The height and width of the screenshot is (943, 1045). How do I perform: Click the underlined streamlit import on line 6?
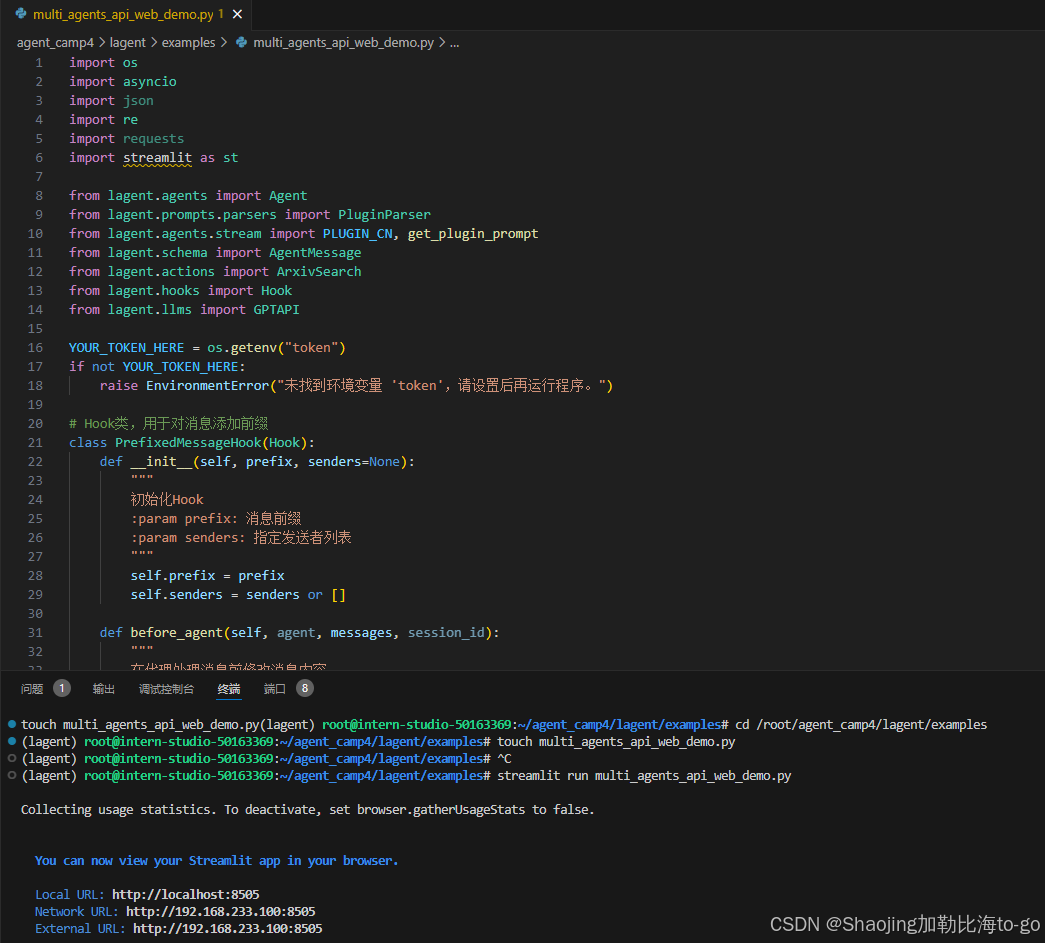click(157, 158)
